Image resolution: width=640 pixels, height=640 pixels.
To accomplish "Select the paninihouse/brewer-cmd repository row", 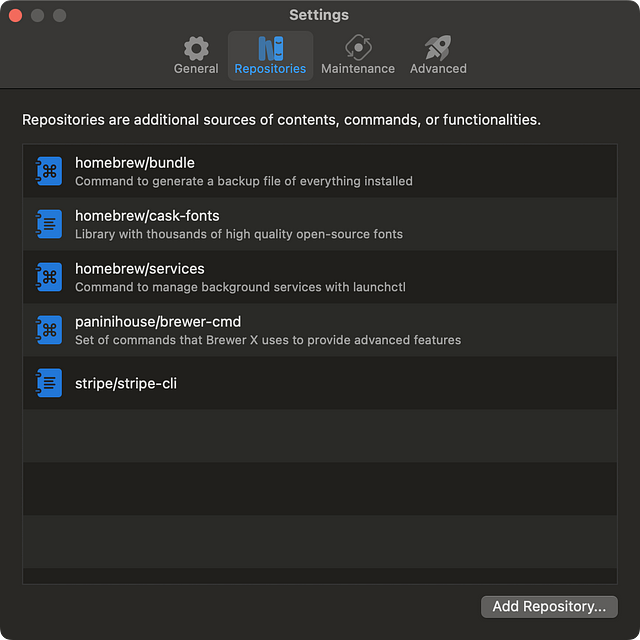I will [320, 330].
